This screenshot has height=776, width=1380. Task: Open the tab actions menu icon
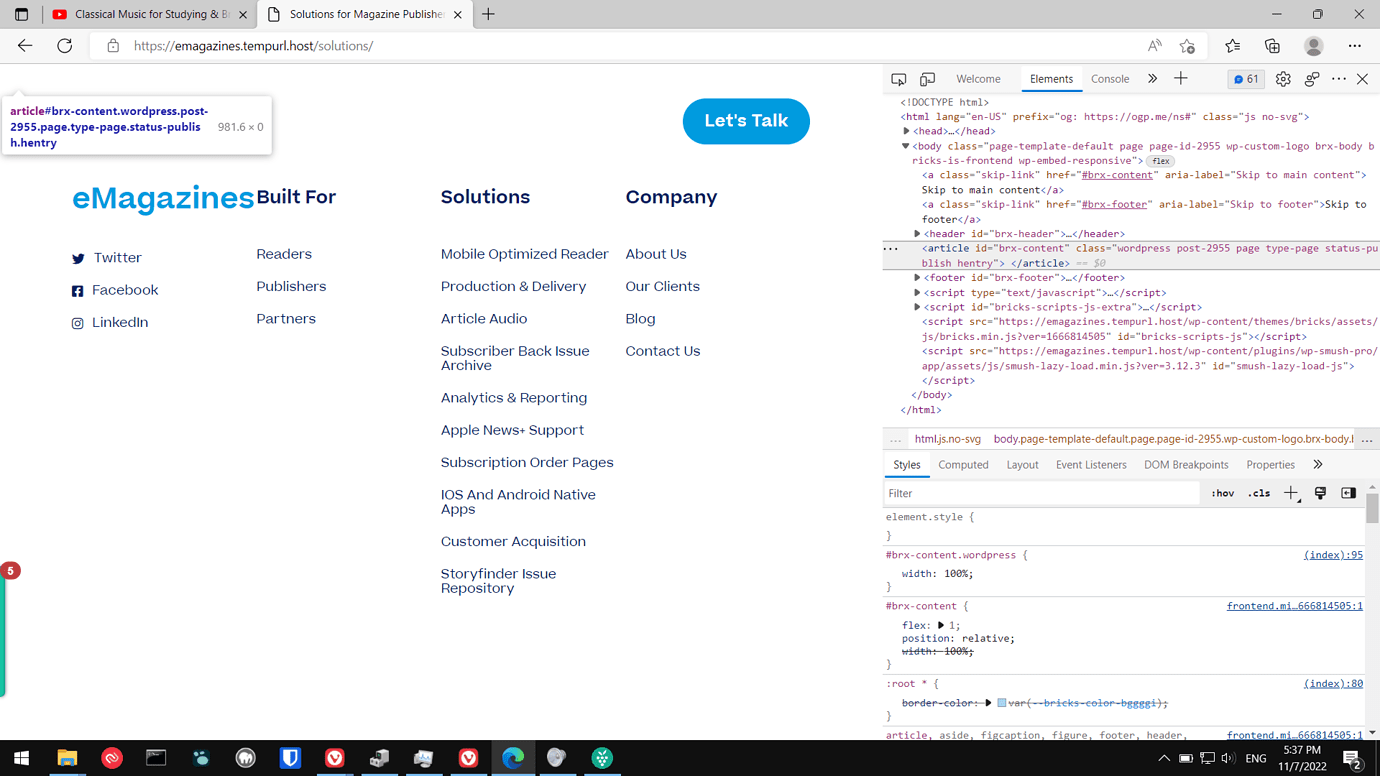(x=21, y=14)
